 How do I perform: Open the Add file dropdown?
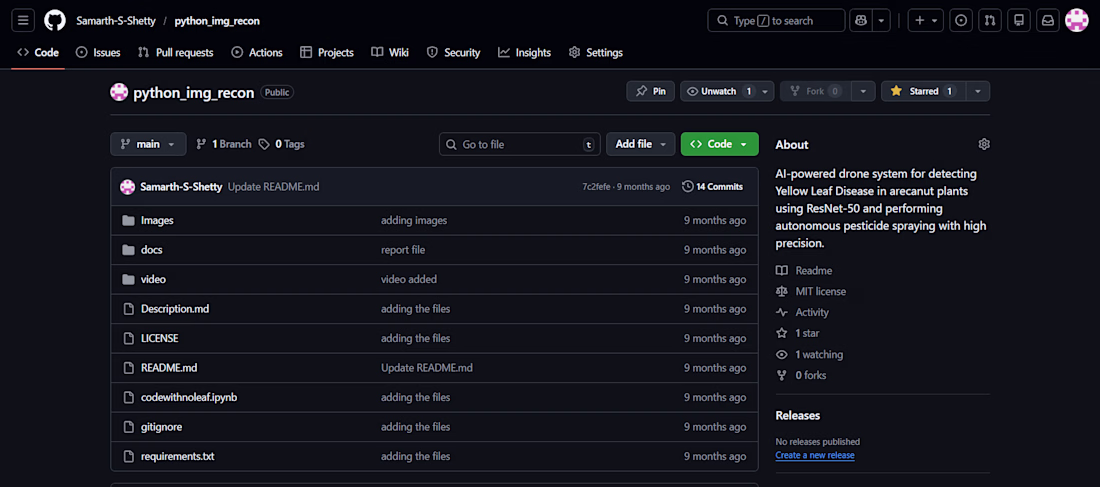coord(640,144)
